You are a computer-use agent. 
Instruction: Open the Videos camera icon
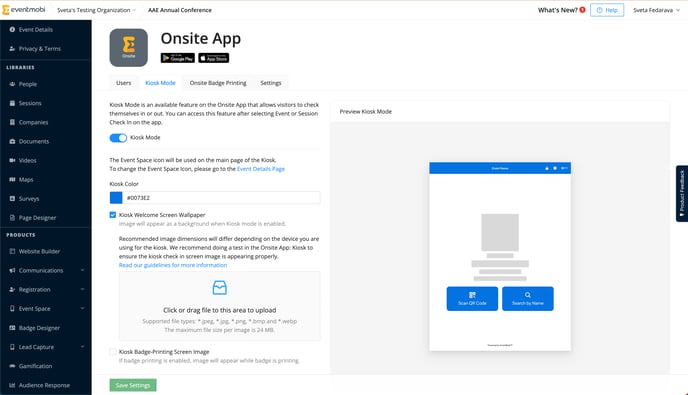(x=12, y=160)
